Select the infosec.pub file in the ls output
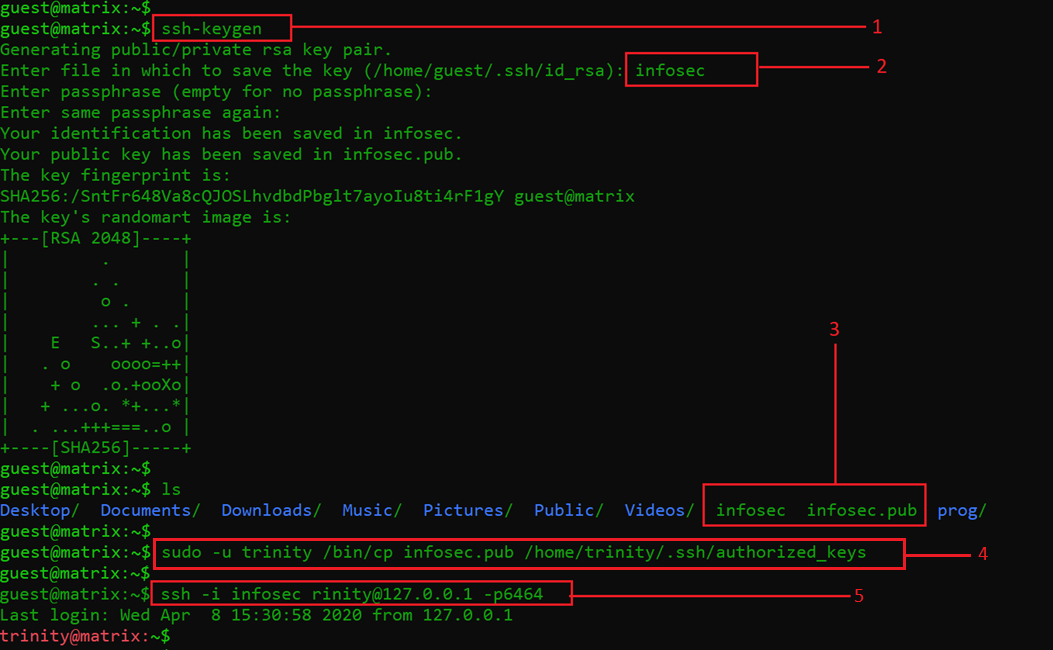This screenshot has width=1053, height=650. [x=861, y=510]
